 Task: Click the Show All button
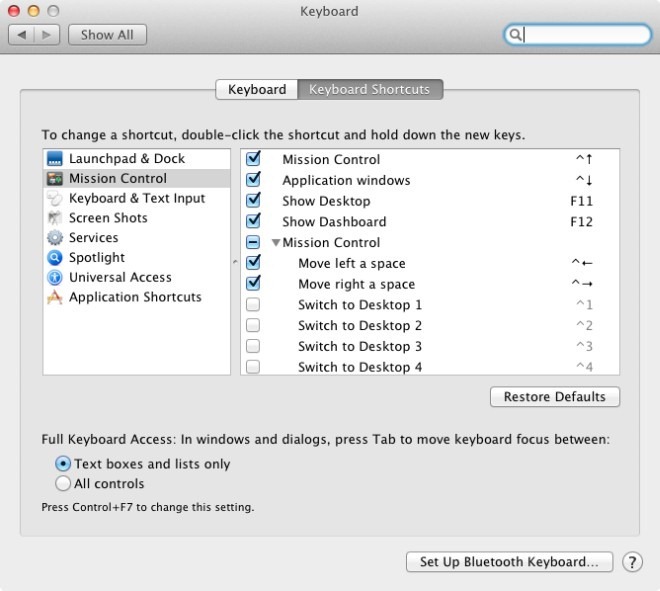click(x=107, y=35)
